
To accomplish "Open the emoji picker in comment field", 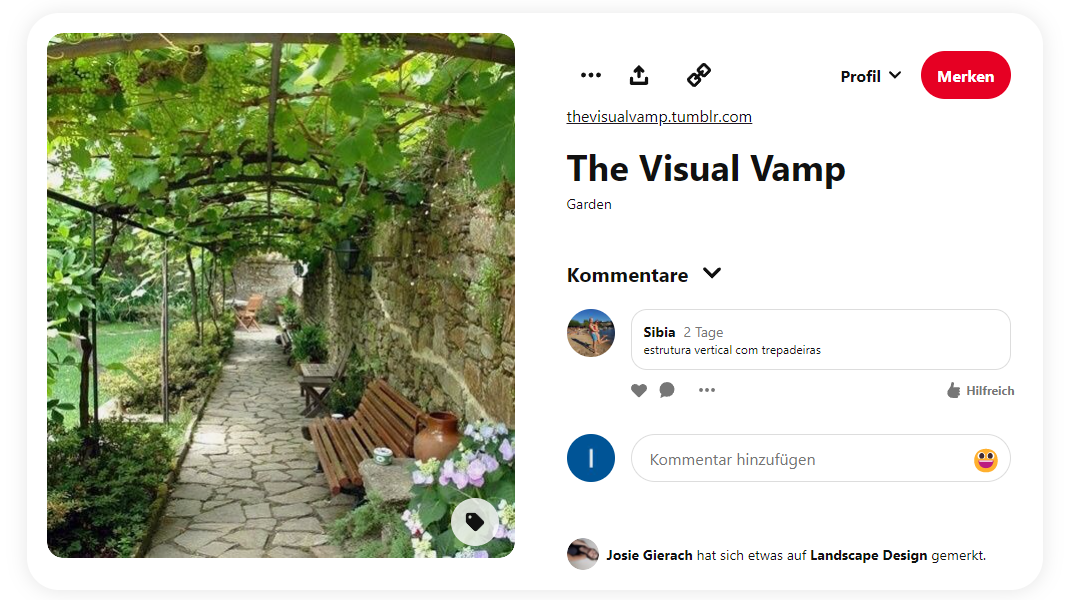I will 986,460.
